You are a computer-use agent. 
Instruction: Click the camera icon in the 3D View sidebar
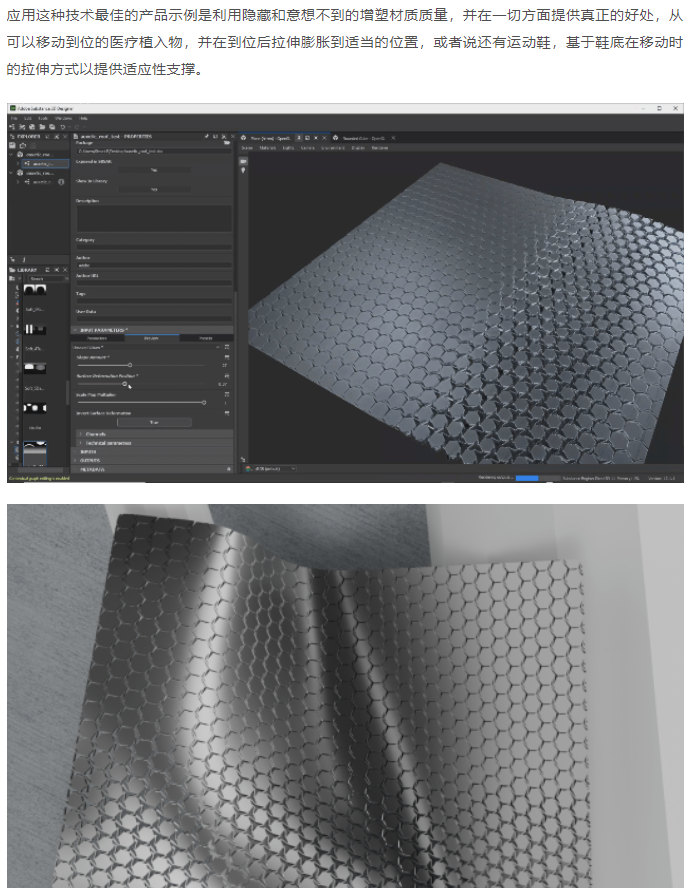pos(243,161)
